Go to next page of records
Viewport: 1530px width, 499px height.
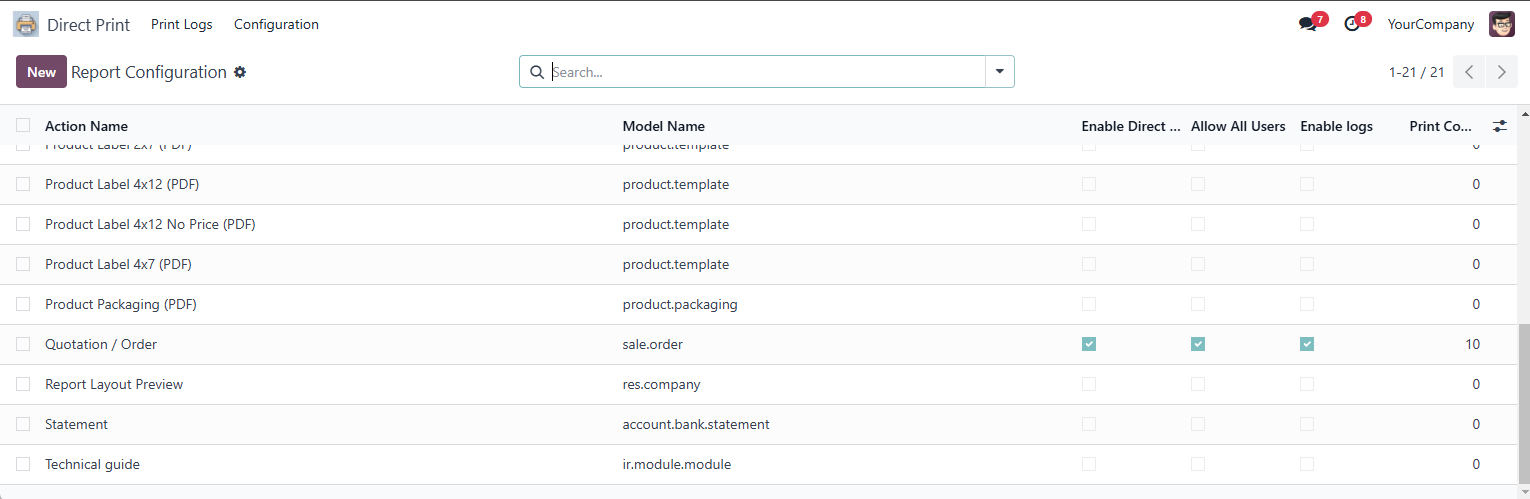click(x=1501, y=72)
